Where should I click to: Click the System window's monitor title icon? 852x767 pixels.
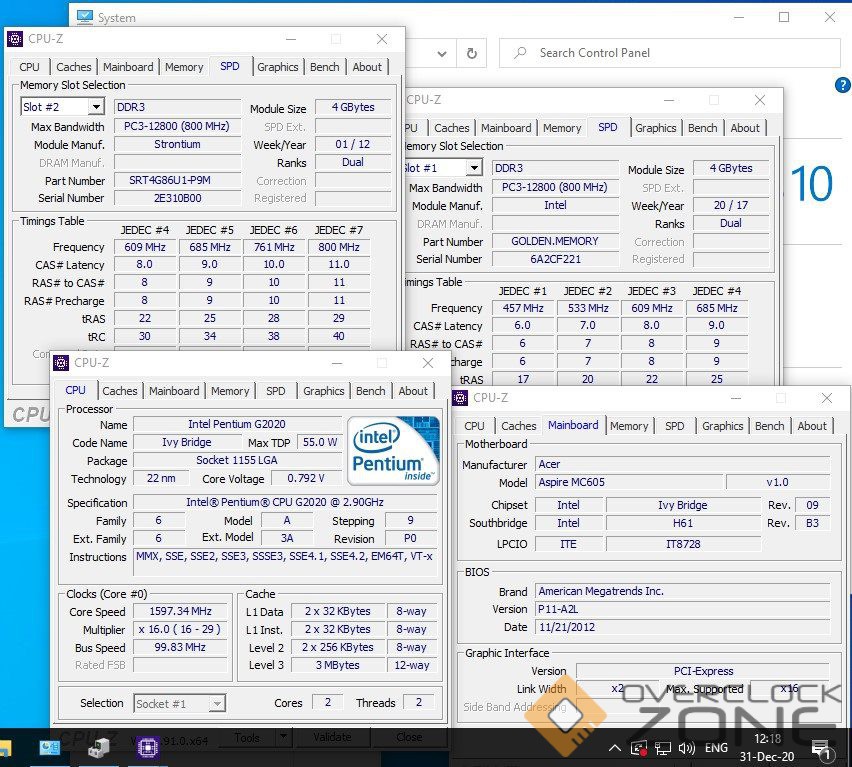pyautogui.click(x=85, y=17)
